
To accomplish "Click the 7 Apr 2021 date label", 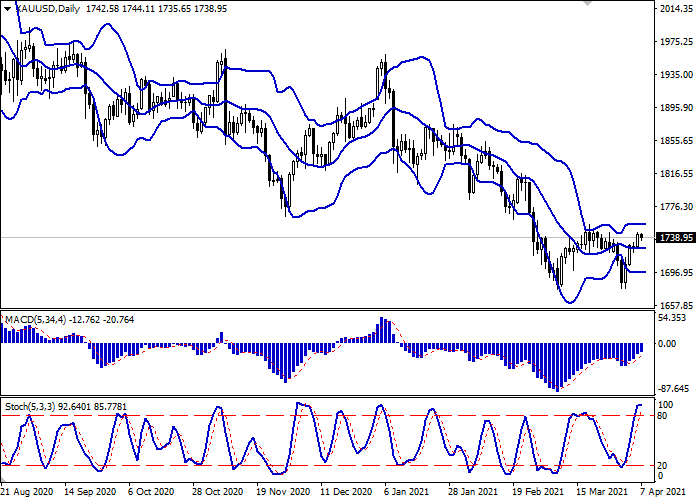I will coord(663,492).
